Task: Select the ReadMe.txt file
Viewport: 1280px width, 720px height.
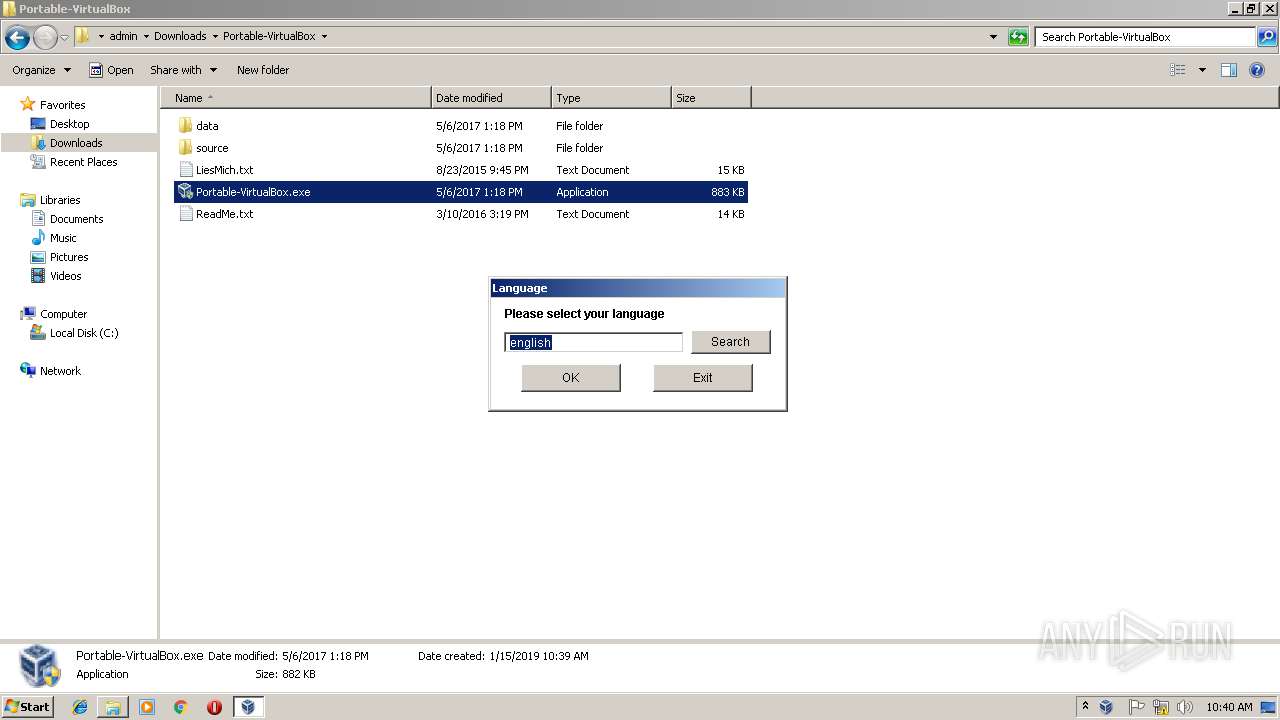Action: coord(461,214)
